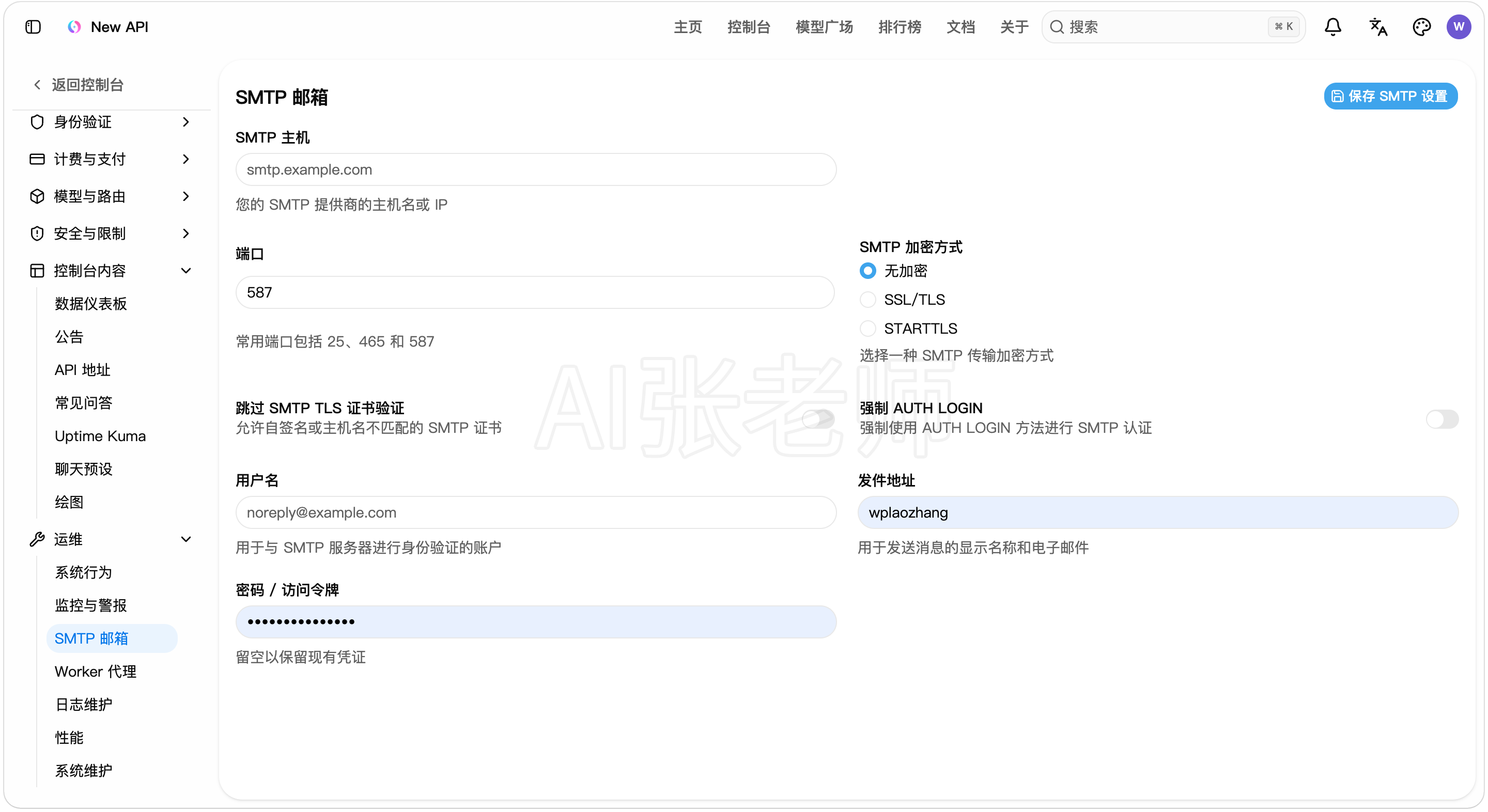Open 绘图 in the sidebar

click(69, 502)
